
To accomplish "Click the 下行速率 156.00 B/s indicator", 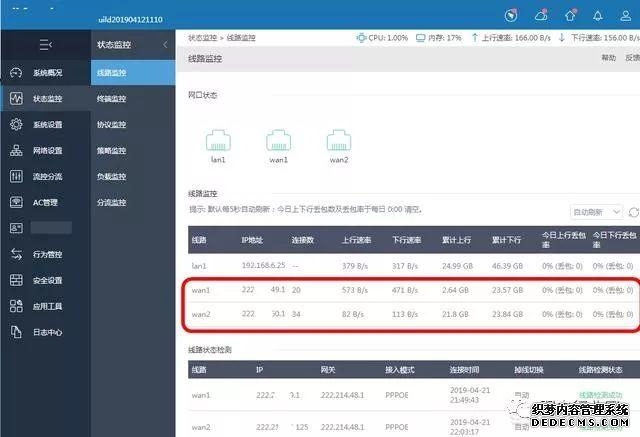I will [599, 38].
